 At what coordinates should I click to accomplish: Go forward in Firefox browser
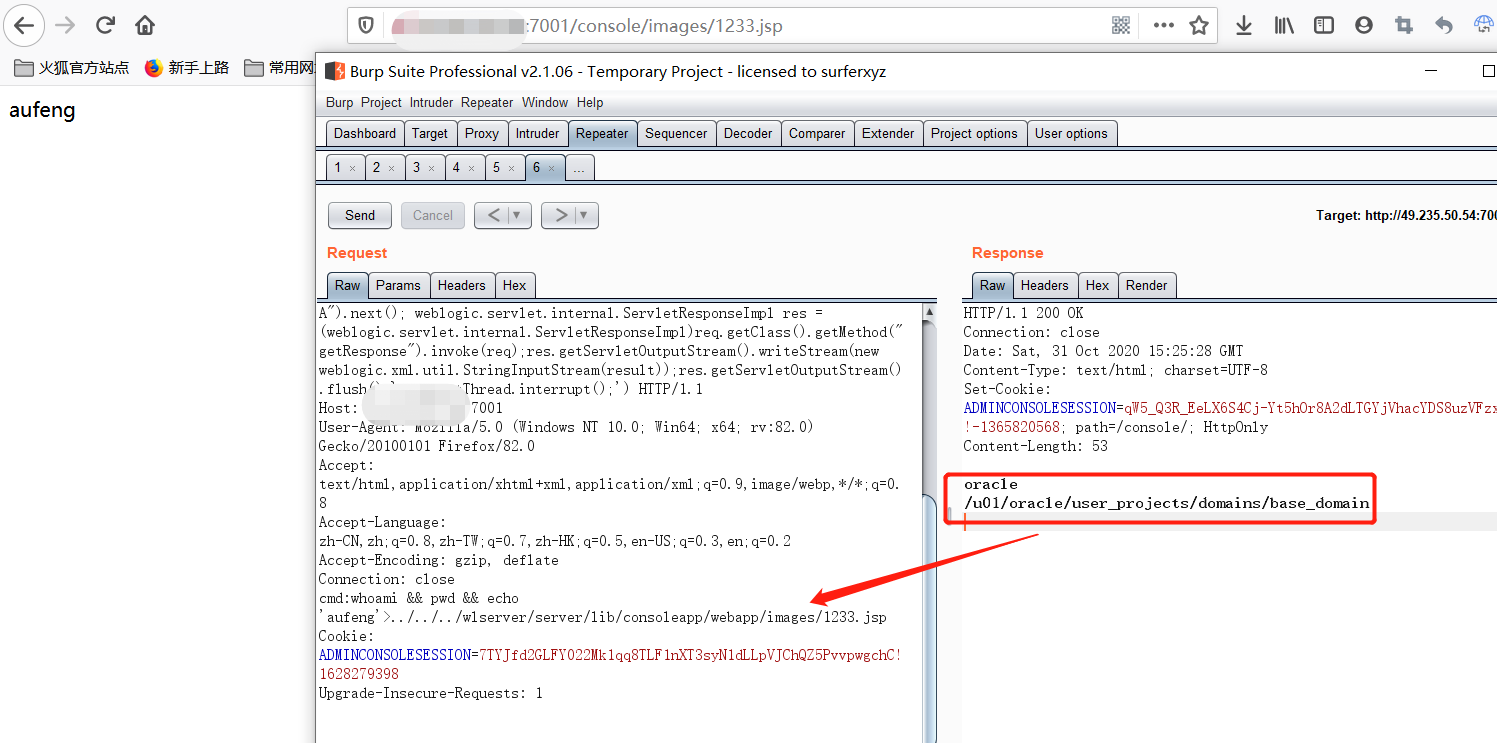65,25
